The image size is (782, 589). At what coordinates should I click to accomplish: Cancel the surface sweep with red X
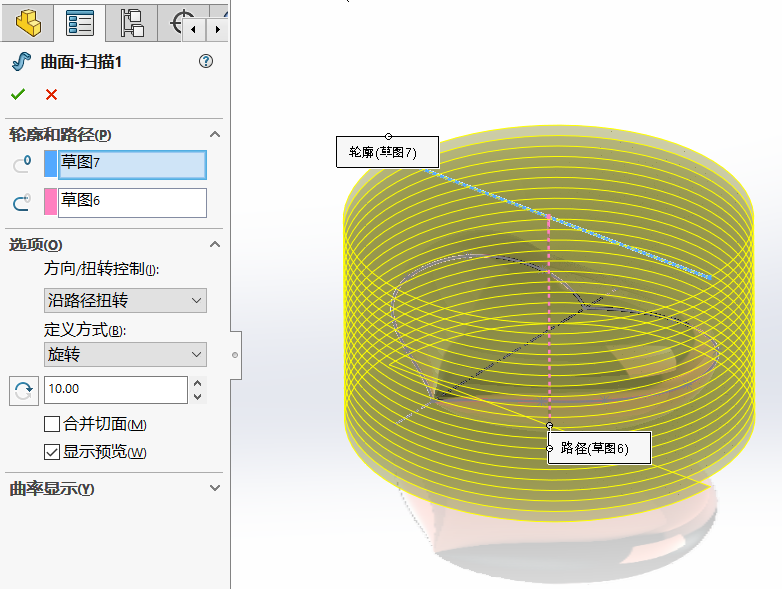click(x=51, y=94)
